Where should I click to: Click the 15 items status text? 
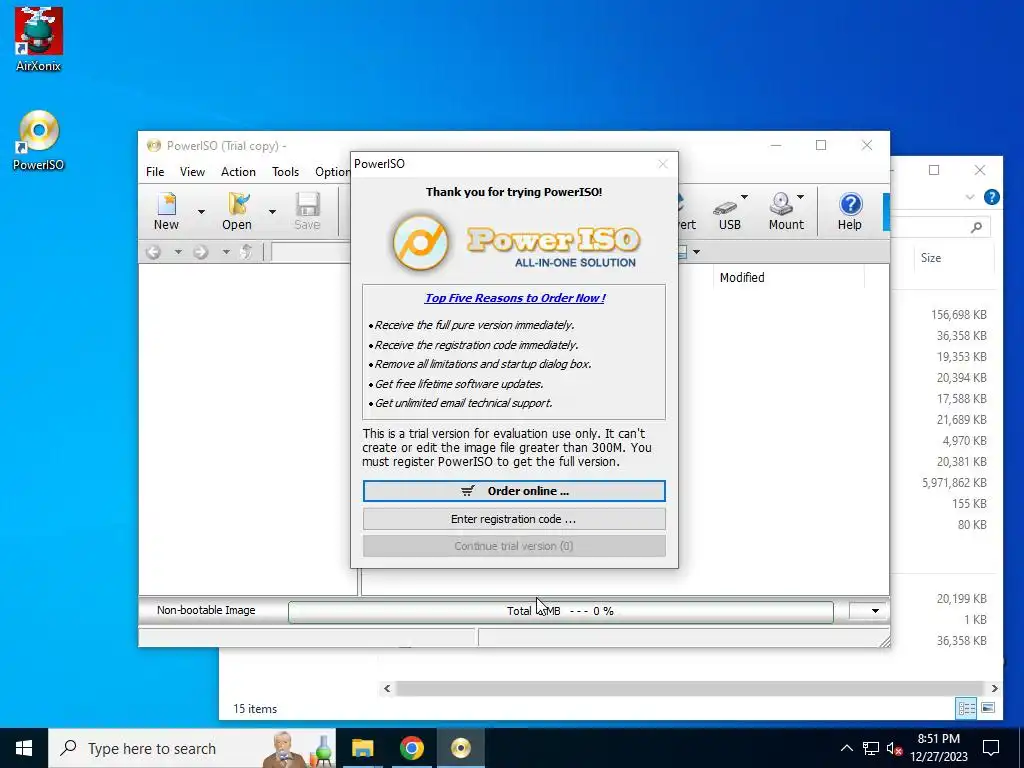point(255,709)
